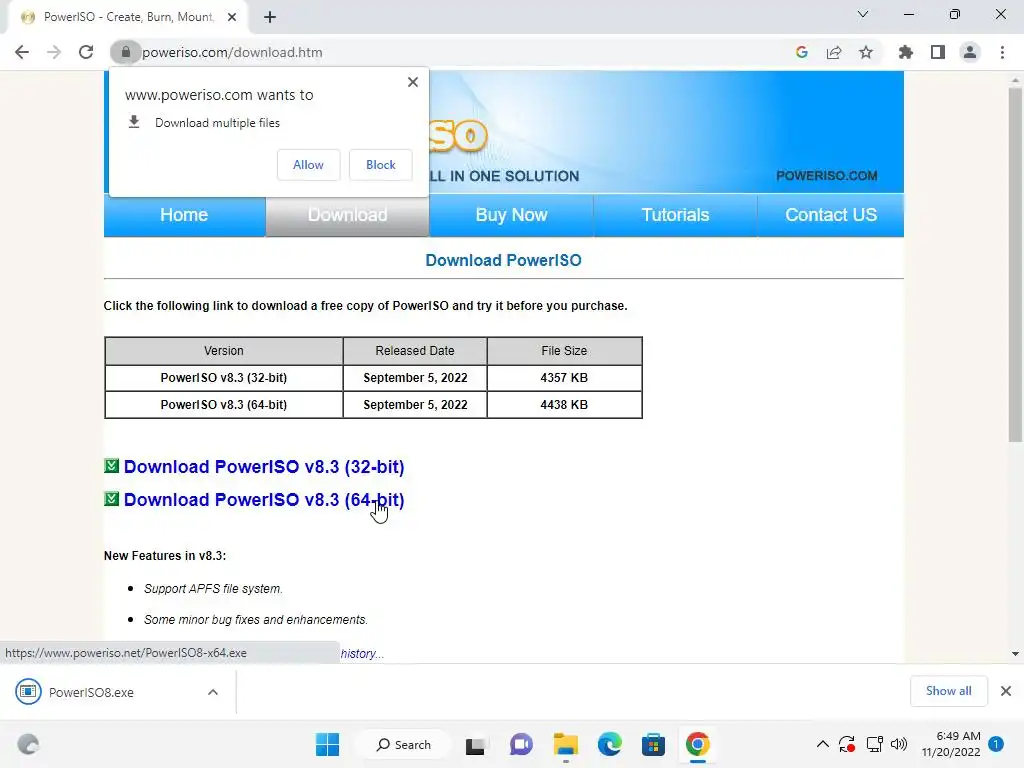Click the Download PowerISO page heading

coord(504,261)
